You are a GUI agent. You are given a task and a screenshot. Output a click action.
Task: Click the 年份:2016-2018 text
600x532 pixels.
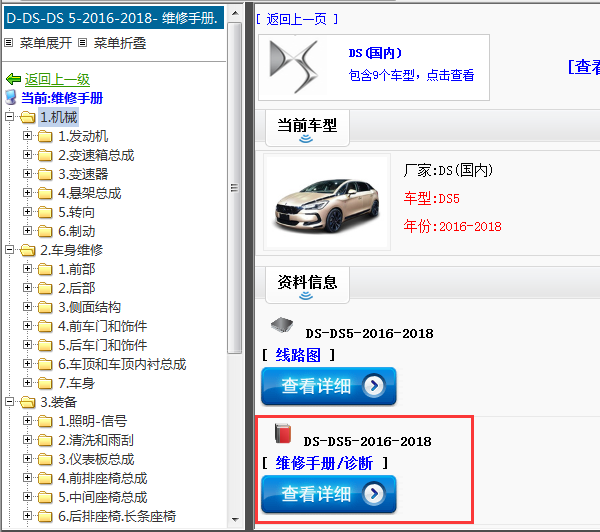click(452, 226)
